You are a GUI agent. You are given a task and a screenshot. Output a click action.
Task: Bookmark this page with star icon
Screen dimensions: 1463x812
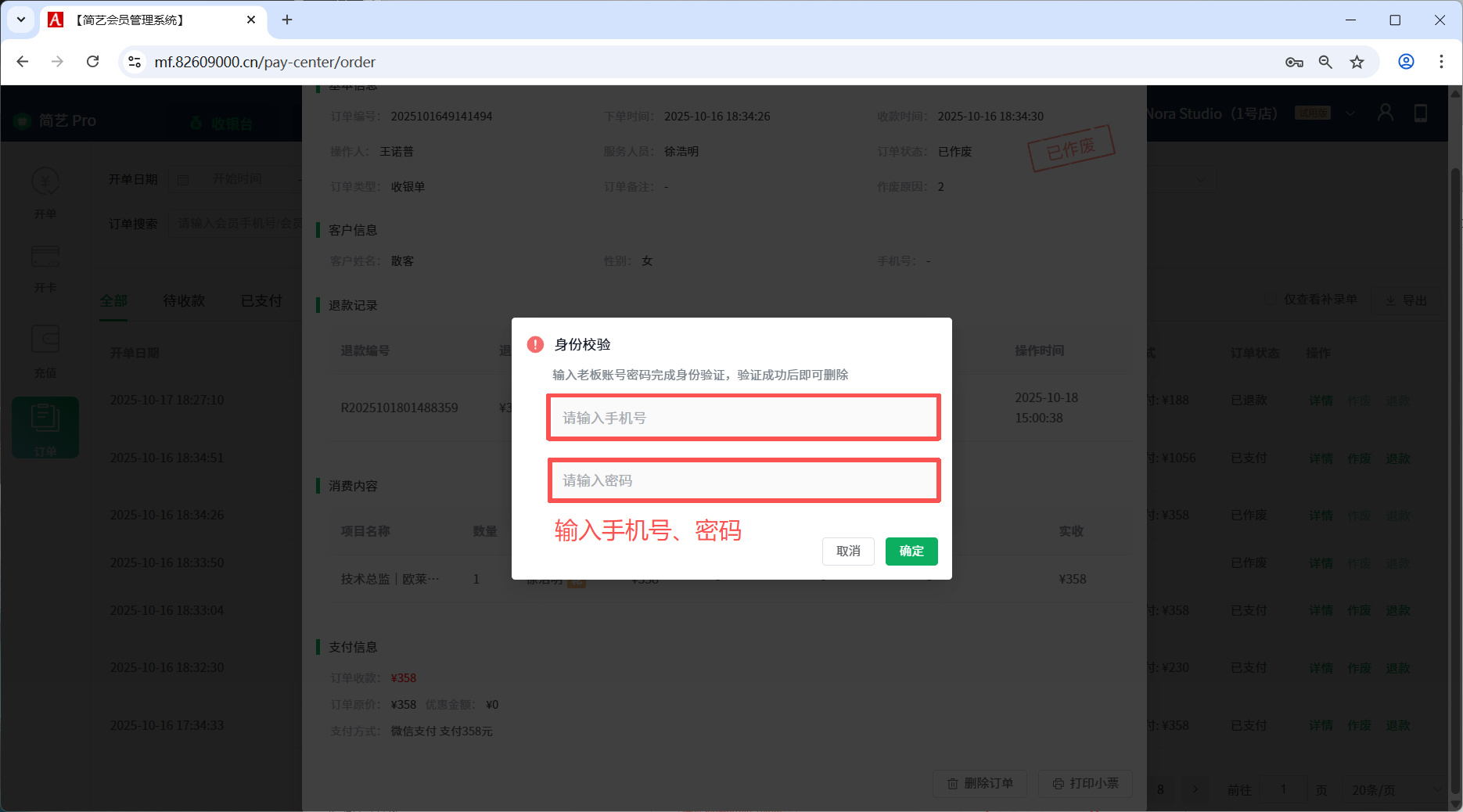click(x=1357, y=62)
